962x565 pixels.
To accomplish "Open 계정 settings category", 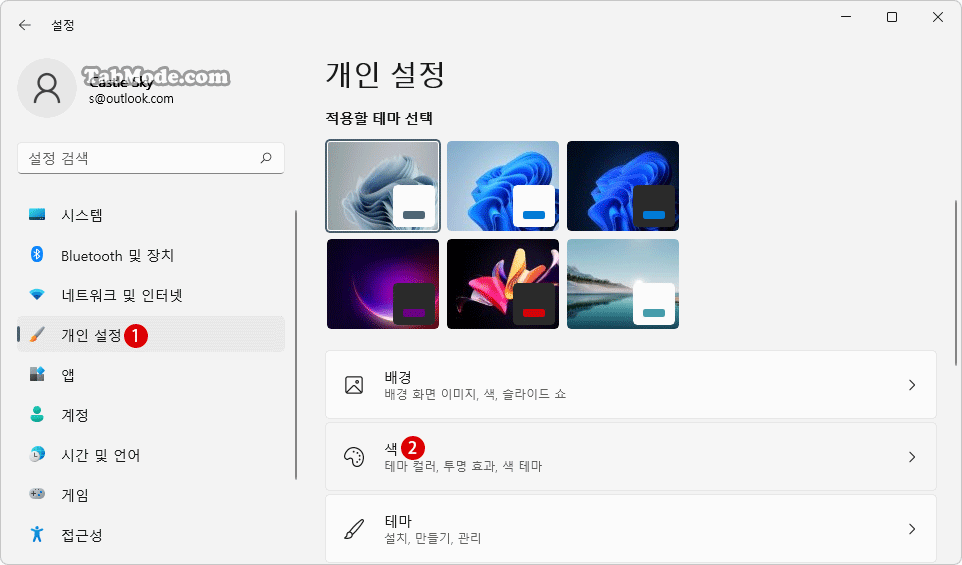I will click(x=151, y=415).
